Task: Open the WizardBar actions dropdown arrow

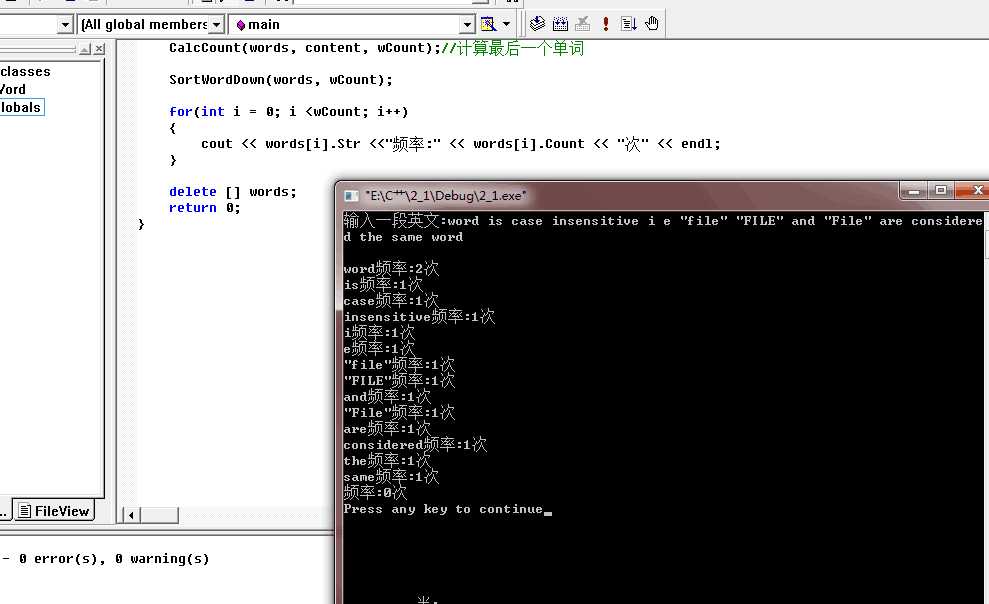Action: (x=506, y=25)
